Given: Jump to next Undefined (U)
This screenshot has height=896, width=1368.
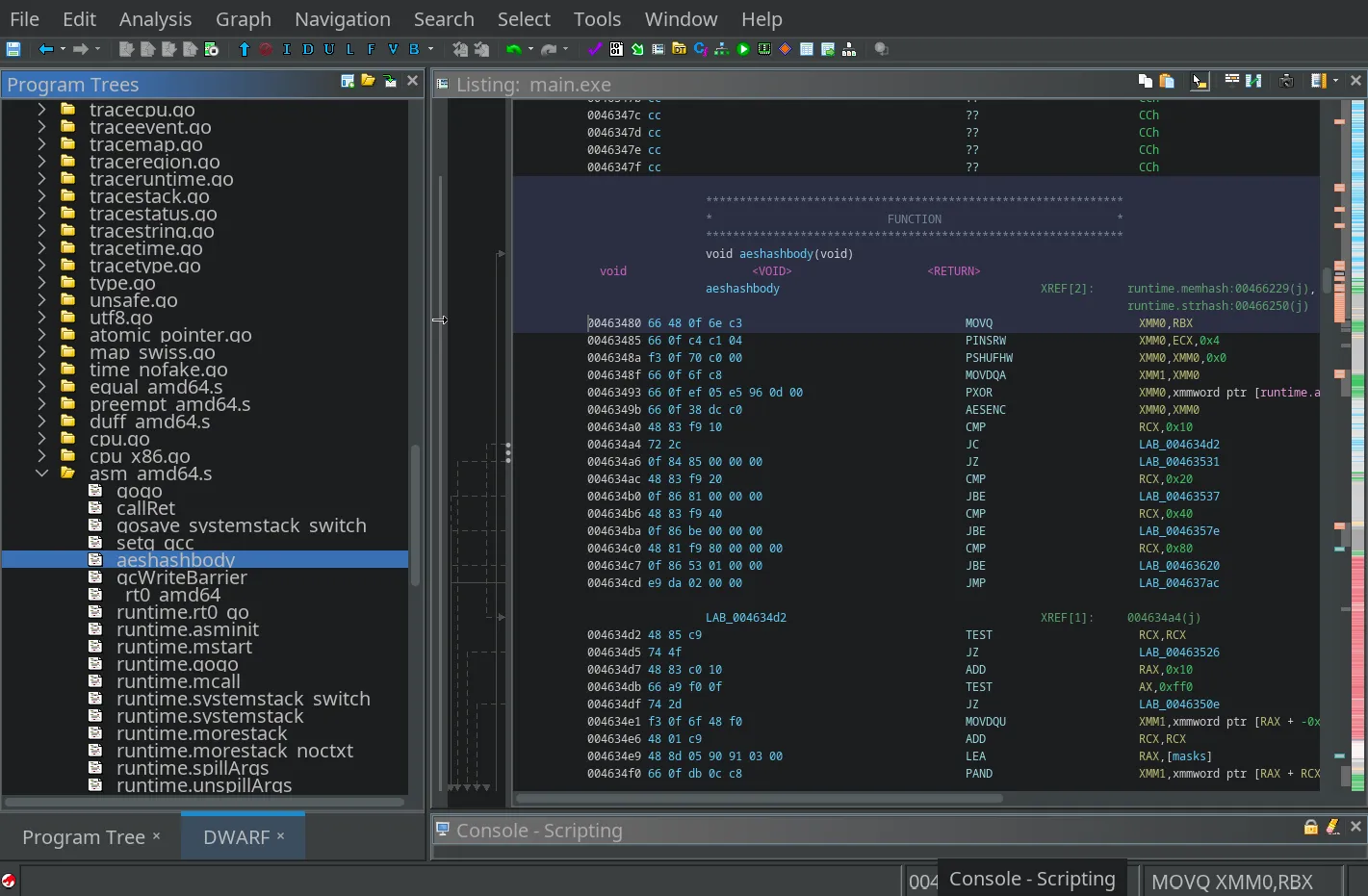Looking at the screenshot, I should 329,49.
